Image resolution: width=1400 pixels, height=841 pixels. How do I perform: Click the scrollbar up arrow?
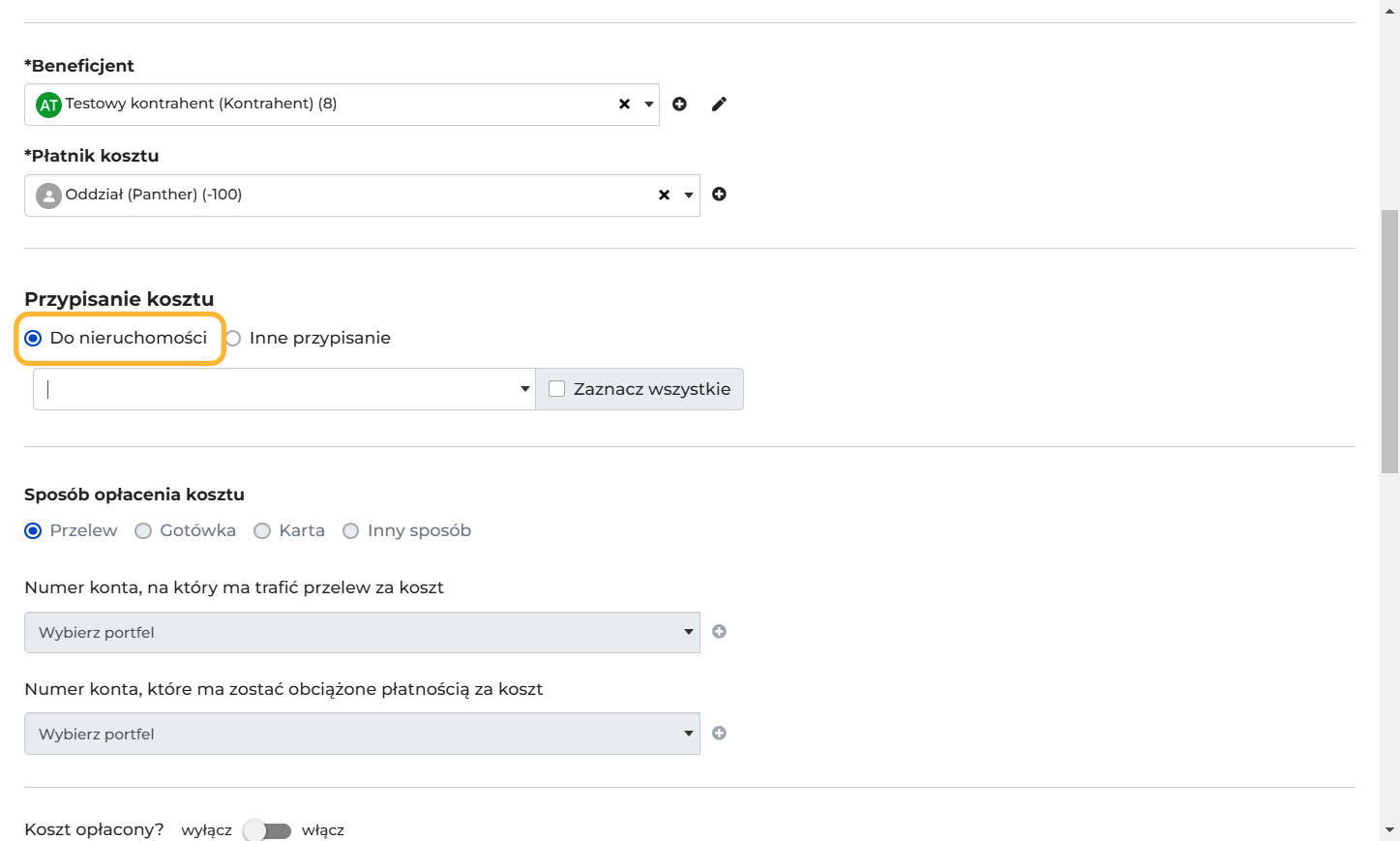(x=1389, y=11)
